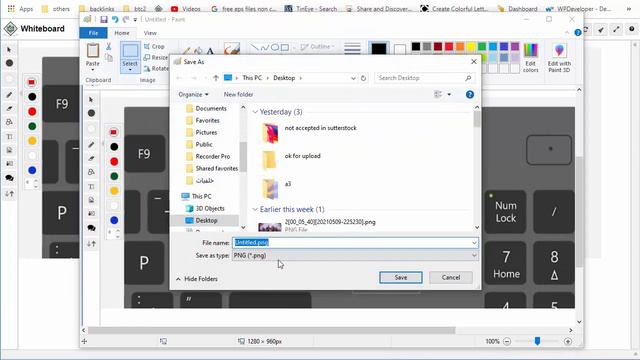Image resolution: width=640 pixels, height=360 pixels.
Task: Open the Select tool dropdown in Paint
Action: [130, 70]
